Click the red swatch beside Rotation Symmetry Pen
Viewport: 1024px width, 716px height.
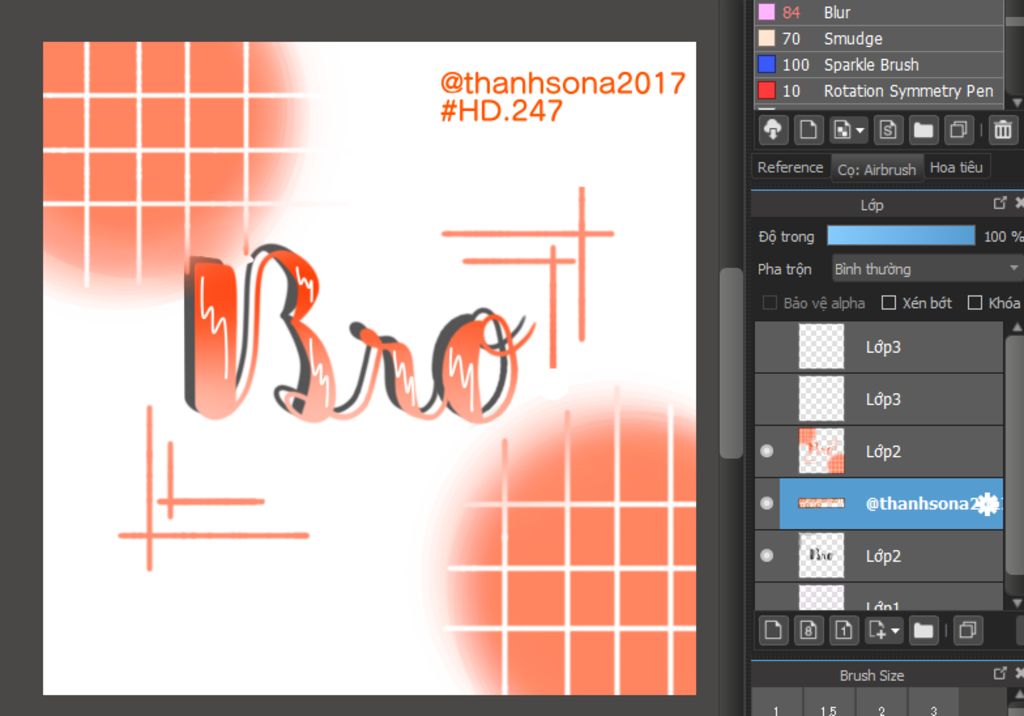pos(766,90)
